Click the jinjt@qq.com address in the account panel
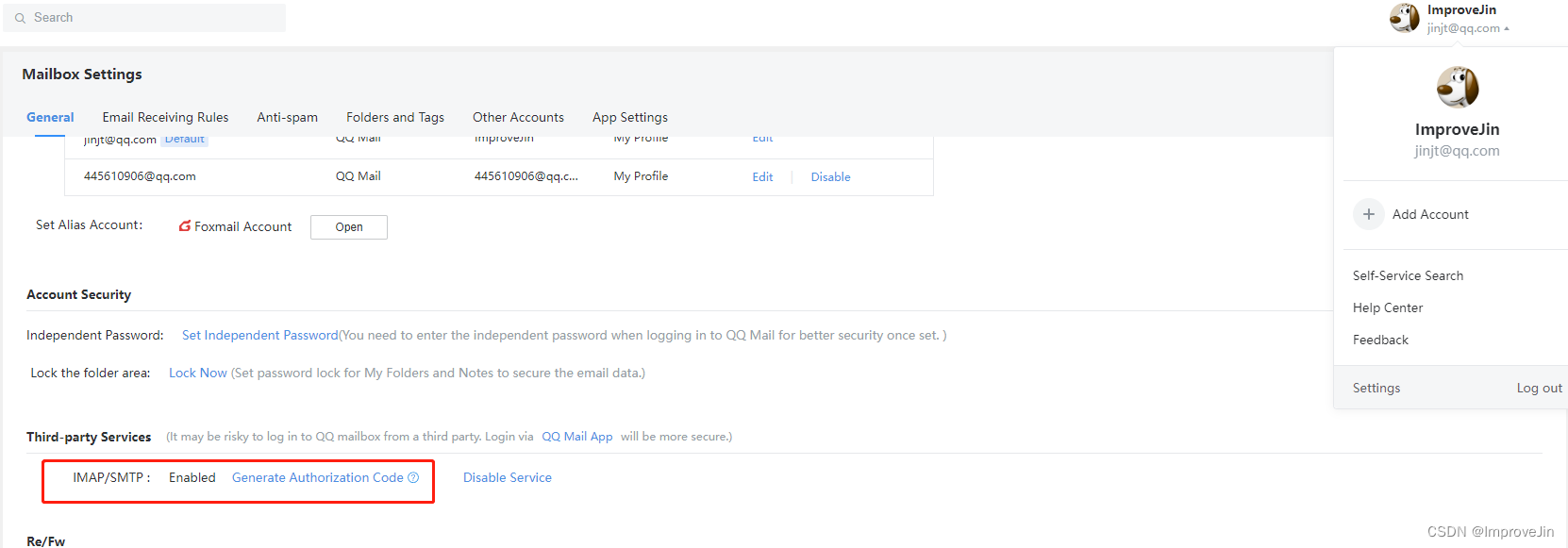1568x548 pixels. [1457, 151]
